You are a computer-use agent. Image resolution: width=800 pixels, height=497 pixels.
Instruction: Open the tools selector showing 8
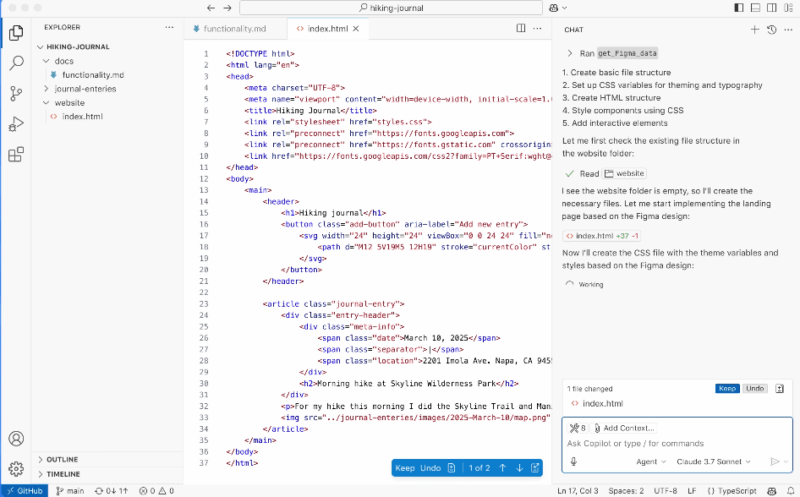coord(578,428)
